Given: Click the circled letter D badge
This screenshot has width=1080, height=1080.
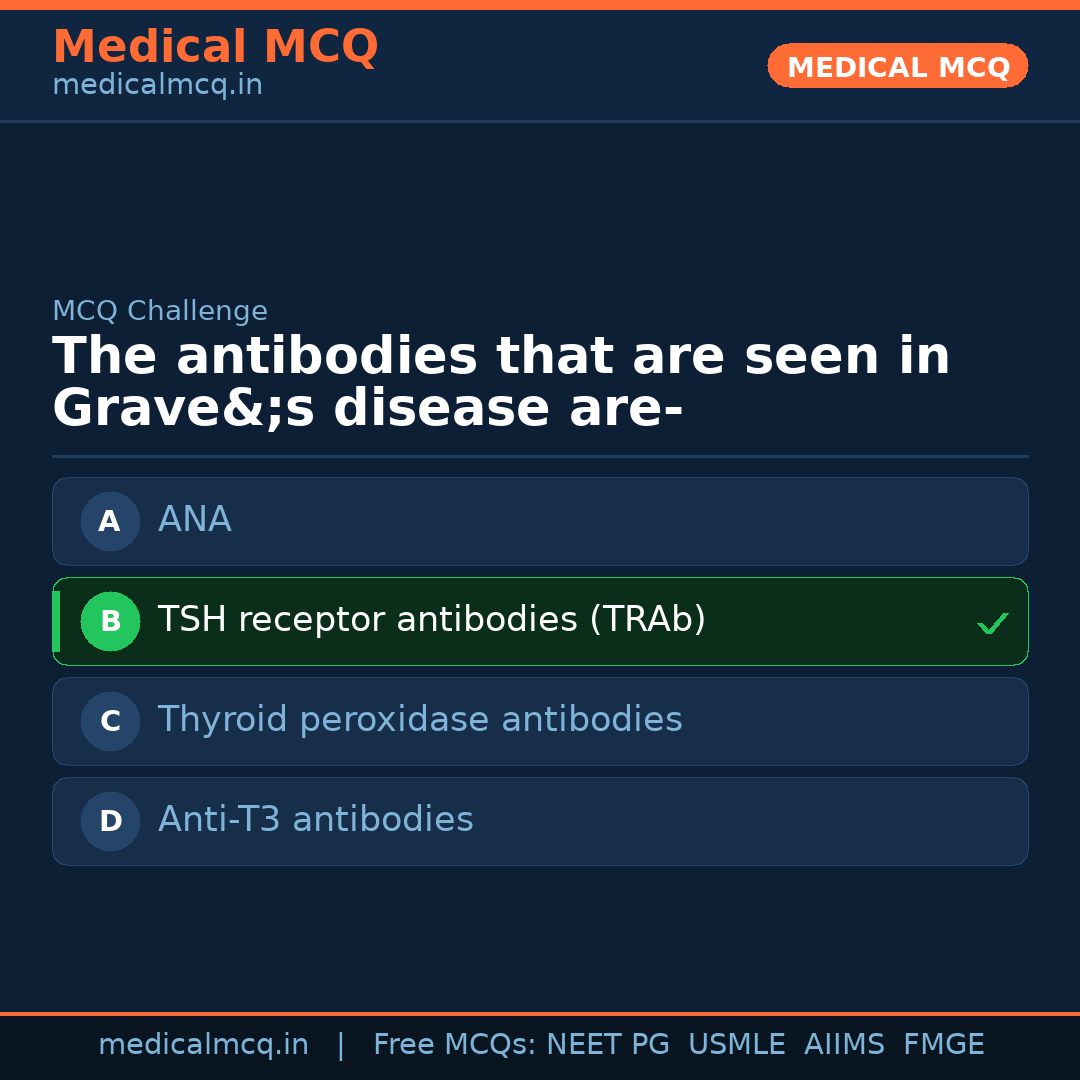Looking at the screenshot, I should [x=110, y=821].
